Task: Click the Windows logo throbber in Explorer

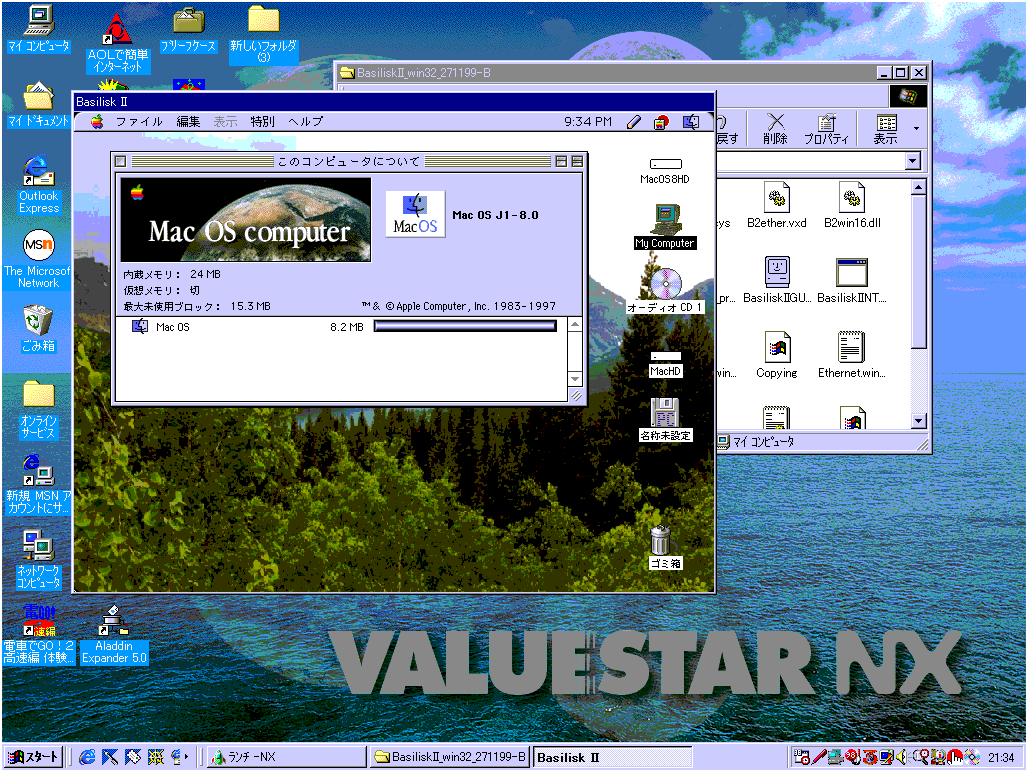Action: point(908,96)
